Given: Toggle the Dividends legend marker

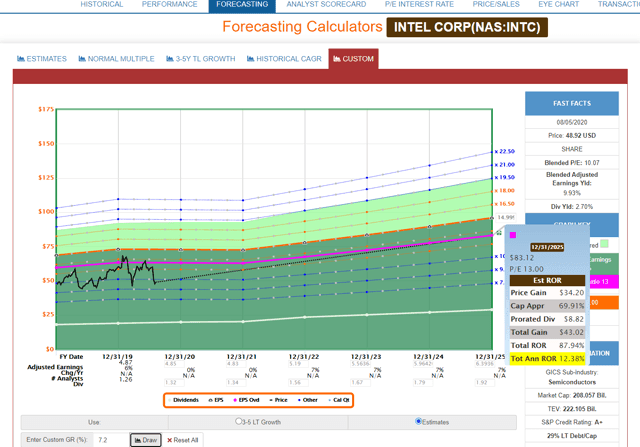Looking at the screenshot, I should (168, 401).
